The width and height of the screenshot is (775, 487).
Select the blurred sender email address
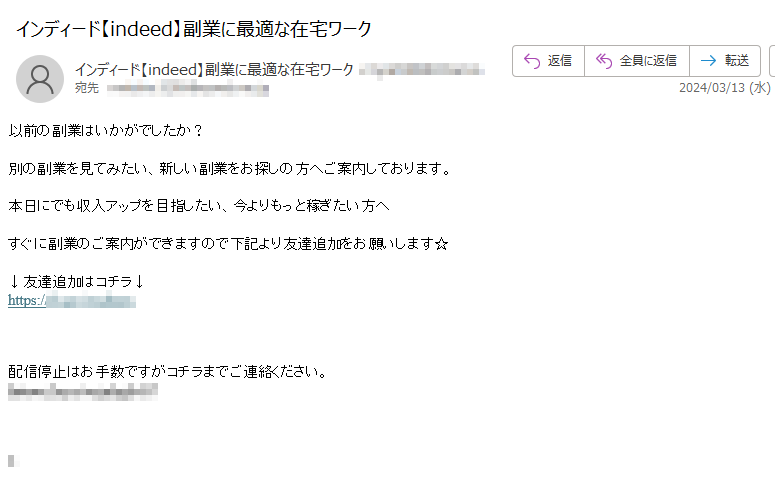pos(422,70)
